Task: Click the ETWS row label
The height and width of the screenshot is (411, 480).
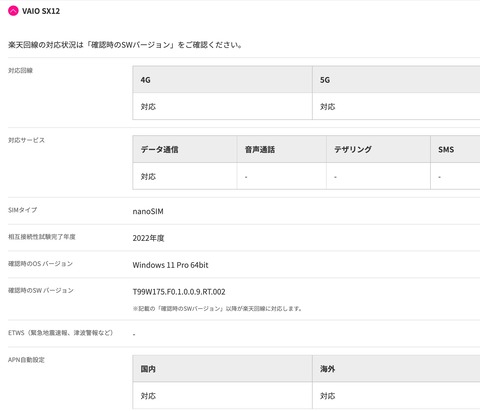Action: coord(60,333)
